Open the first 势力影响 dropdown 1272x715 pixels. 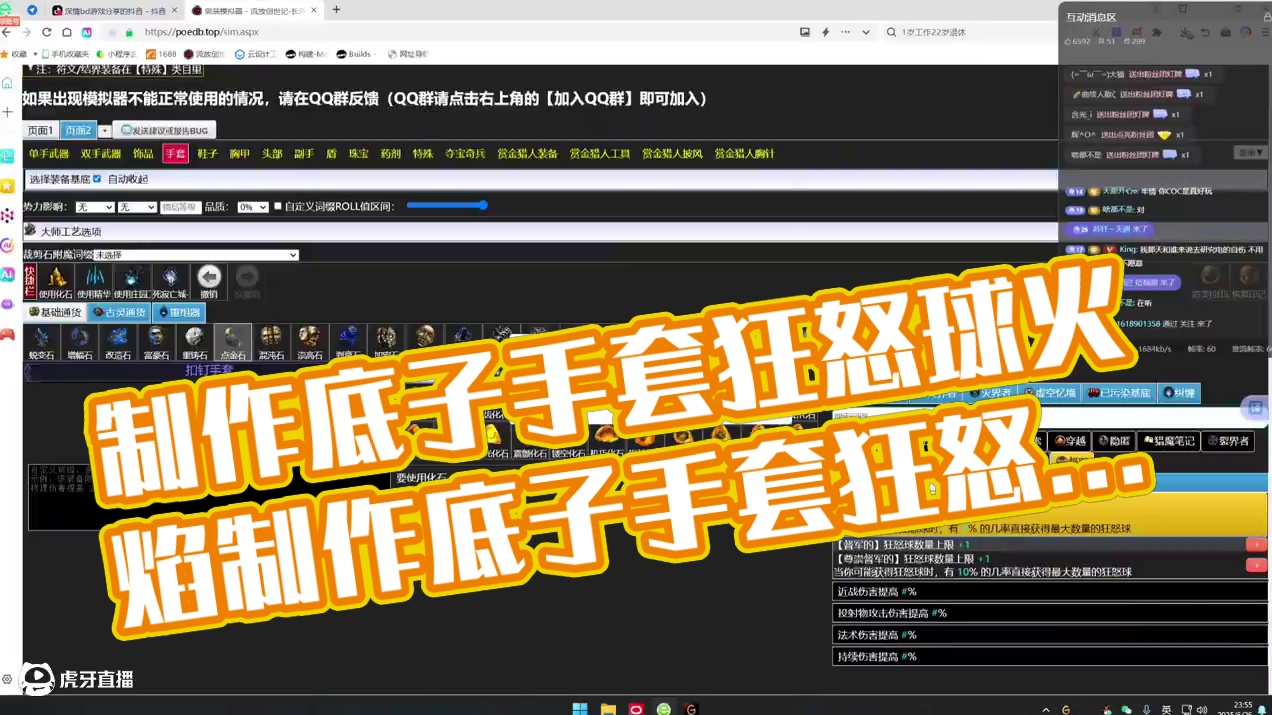(x=94, y=206)
